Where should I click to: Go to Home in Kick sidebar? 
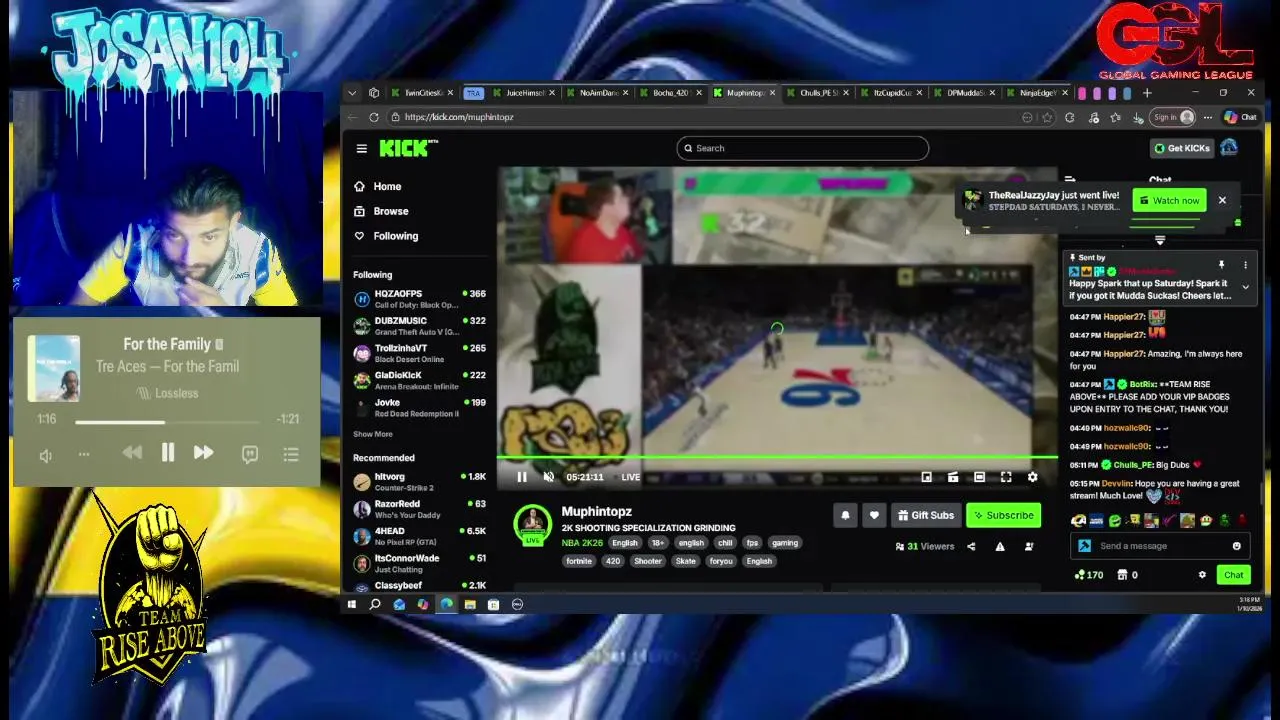[x=378, y=186]
